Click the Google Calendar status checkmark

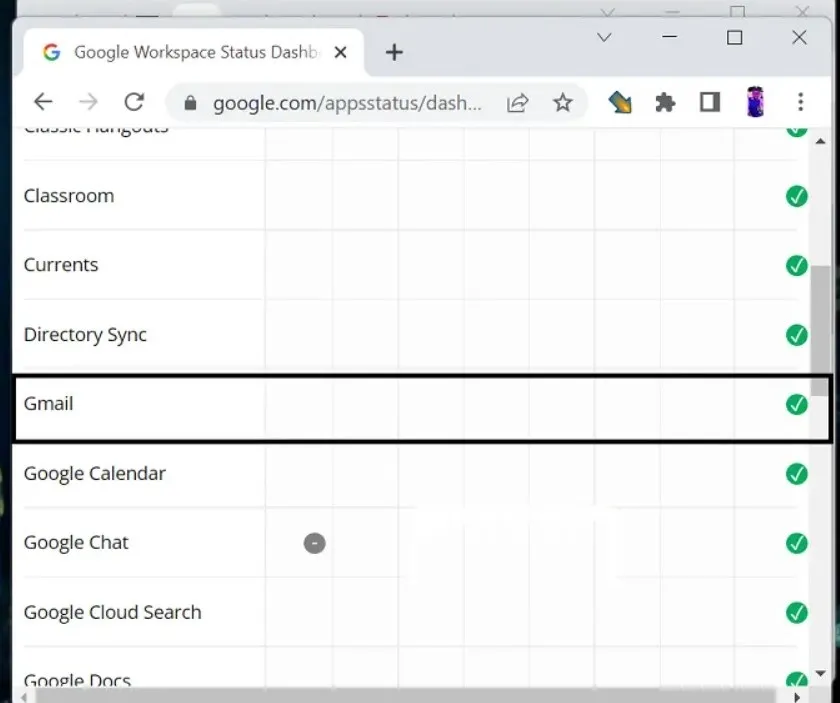797,474
